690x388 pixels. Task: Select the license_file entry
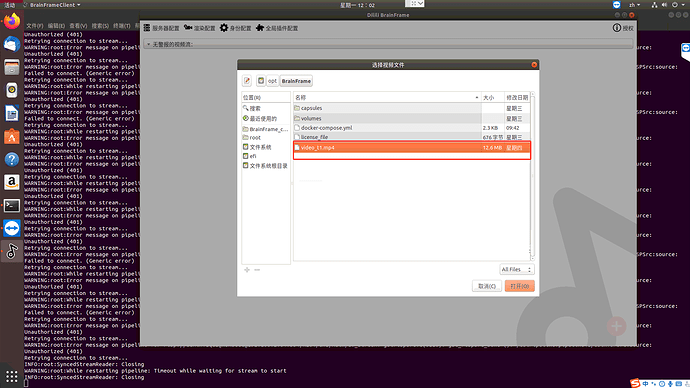tap(411, 137)
